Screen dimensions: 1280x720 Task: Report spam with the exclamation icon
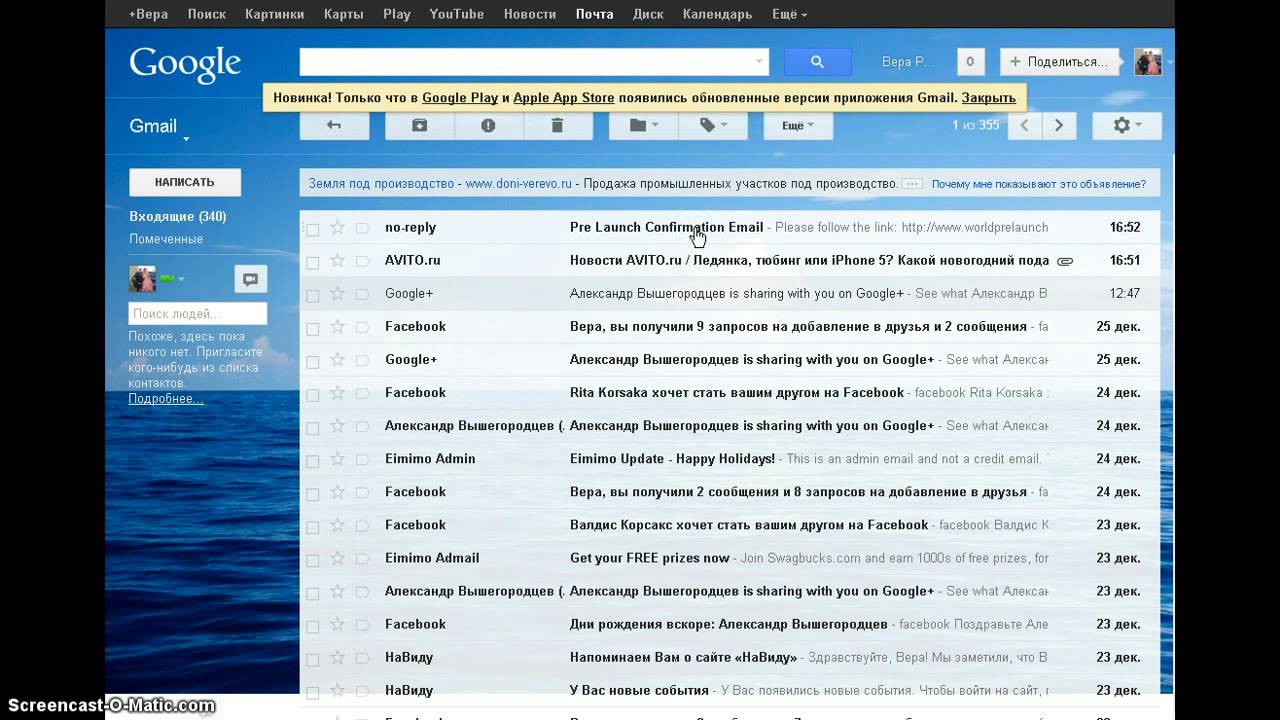tap(488, 126)
